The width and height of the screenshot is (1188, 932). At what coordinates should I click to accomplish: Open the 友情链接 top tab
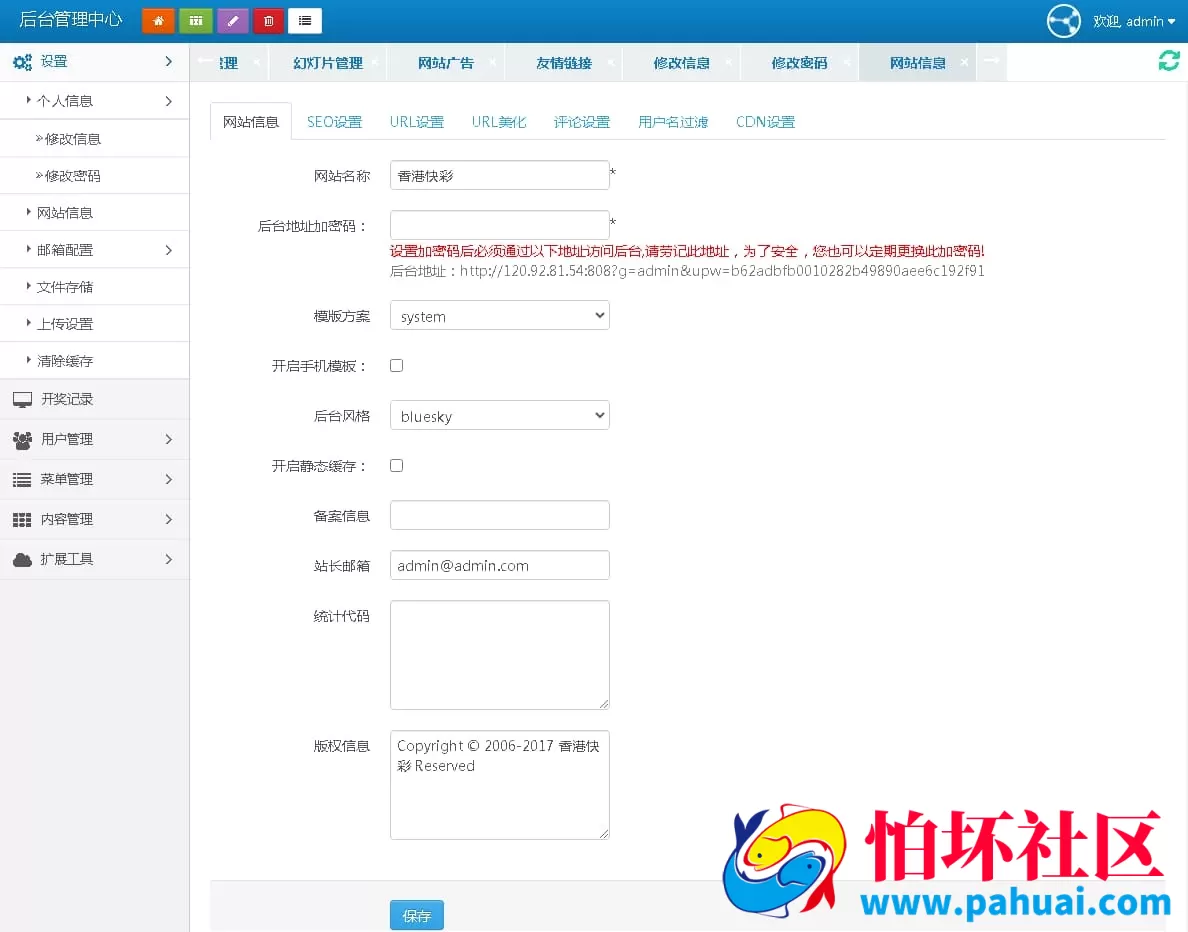pos(564,61)
